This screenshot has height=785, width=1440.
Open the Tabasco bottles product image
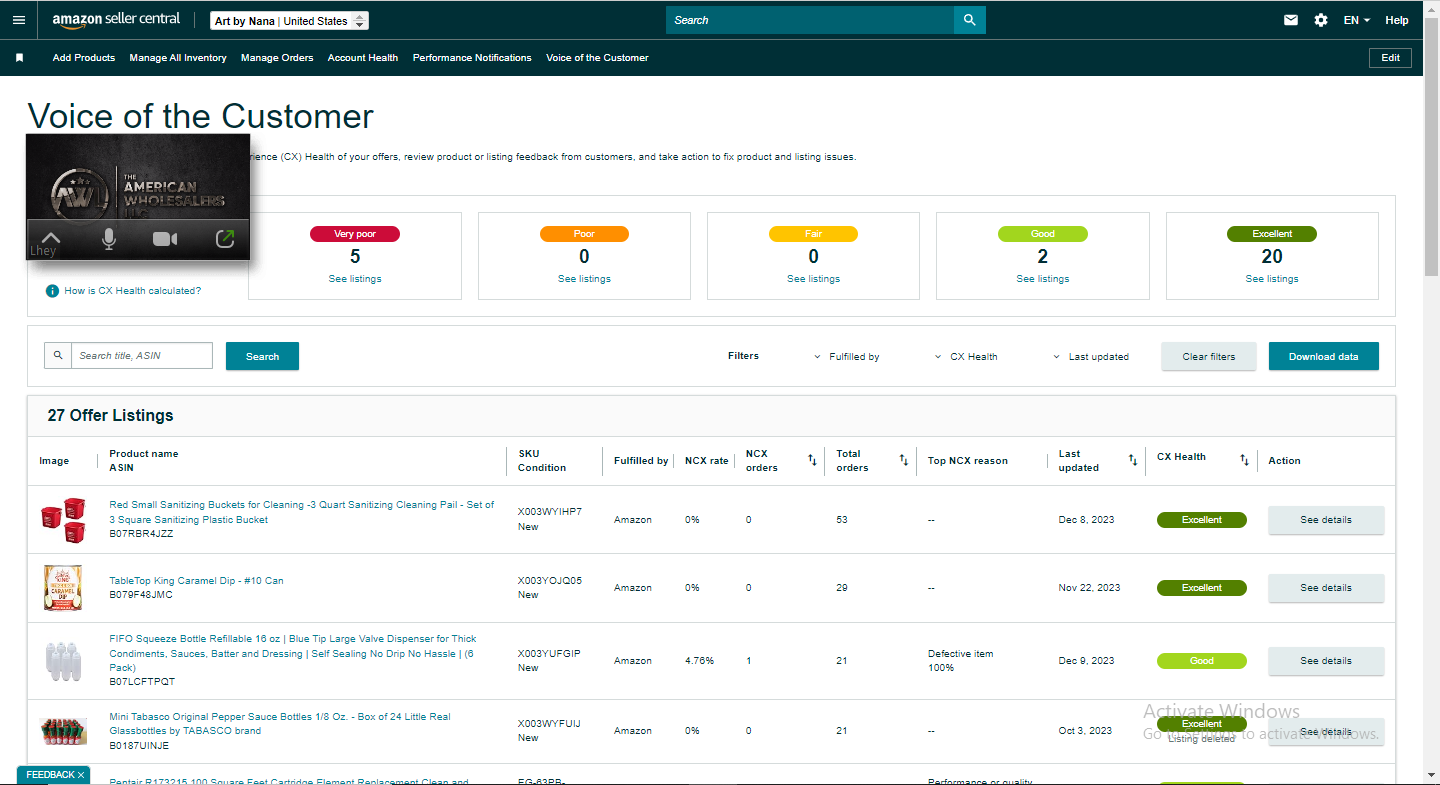(62, 731)
